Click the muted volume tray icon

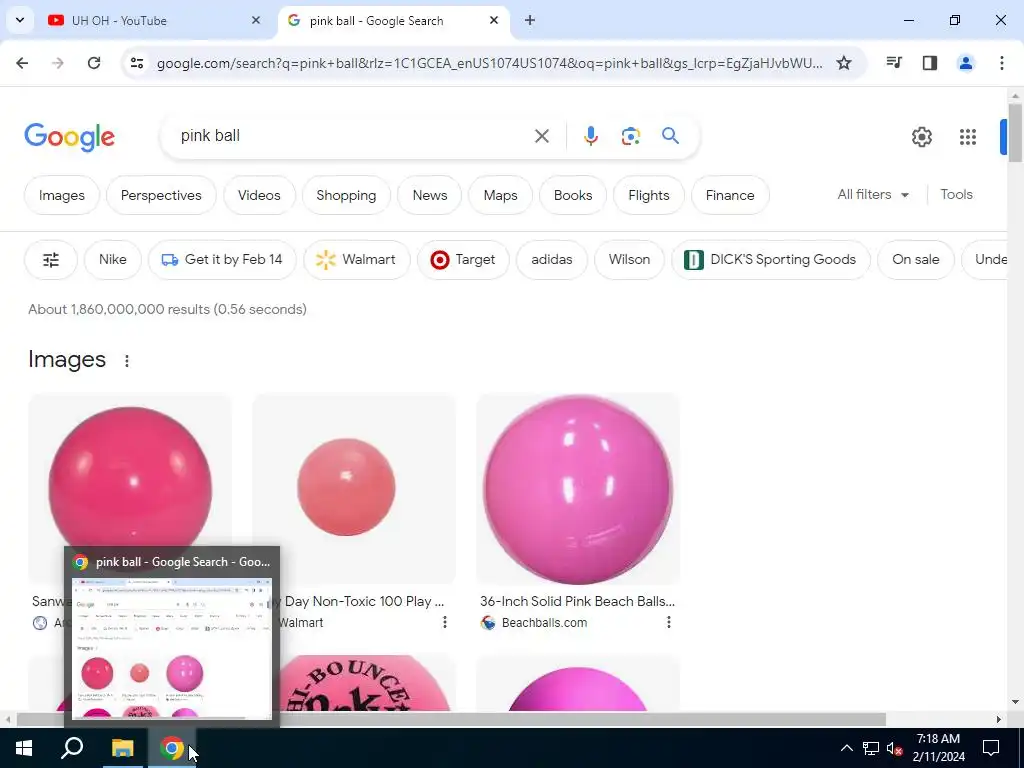(x=894, y=748)
